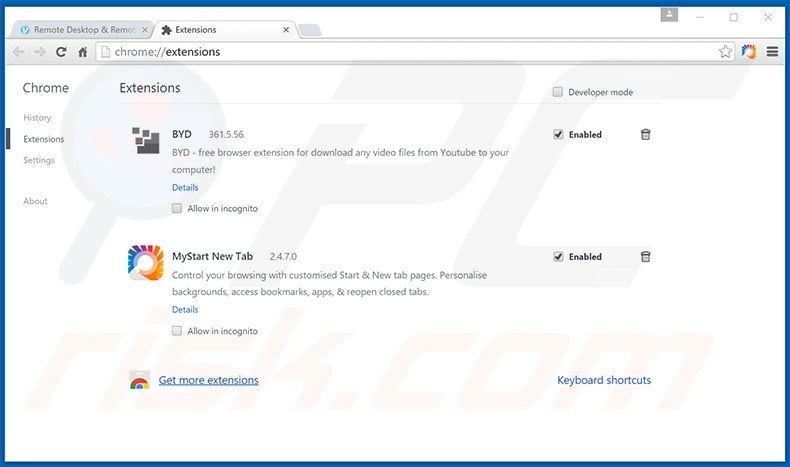Viewport: 790px width, 467px height.
Task: Open the home page icon
Action: tap(83, 52)
